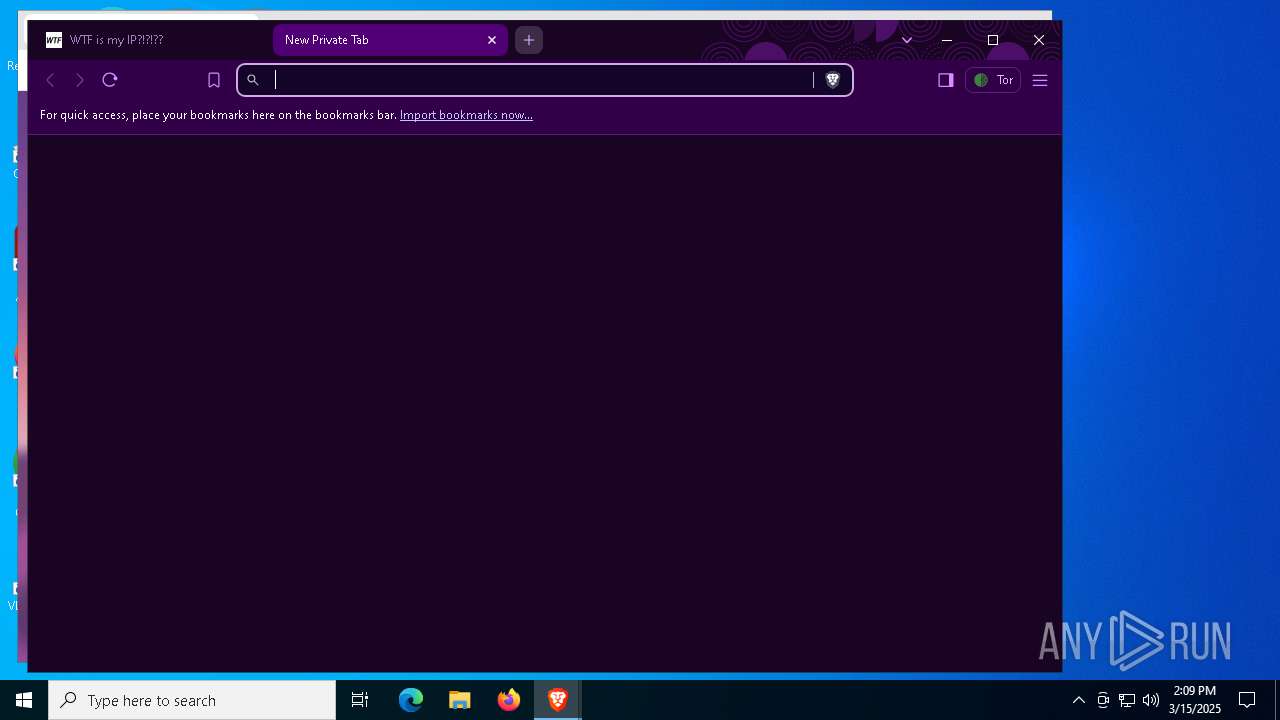Image resolution: width=1280 pixels, height=720 pixels.
Task: Open the notification center icon
Action: (1247, 700)
